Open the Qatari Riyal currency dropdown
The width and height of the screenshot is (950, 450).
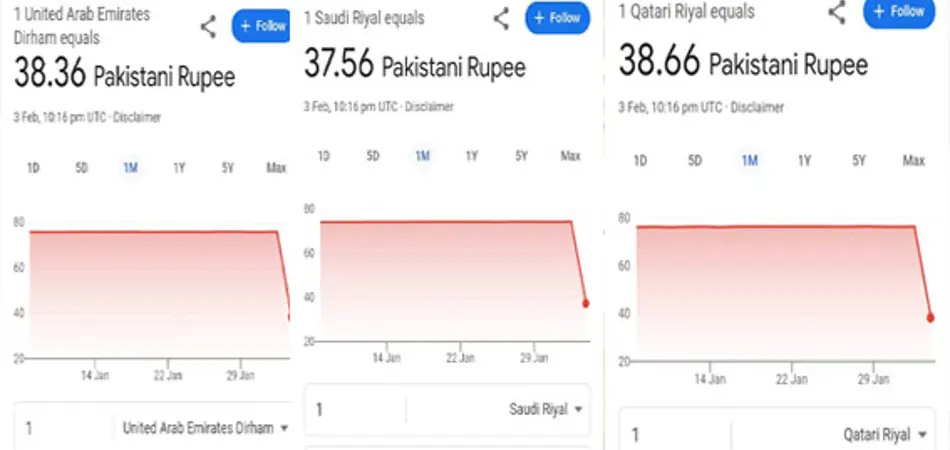tap(881, 435)
